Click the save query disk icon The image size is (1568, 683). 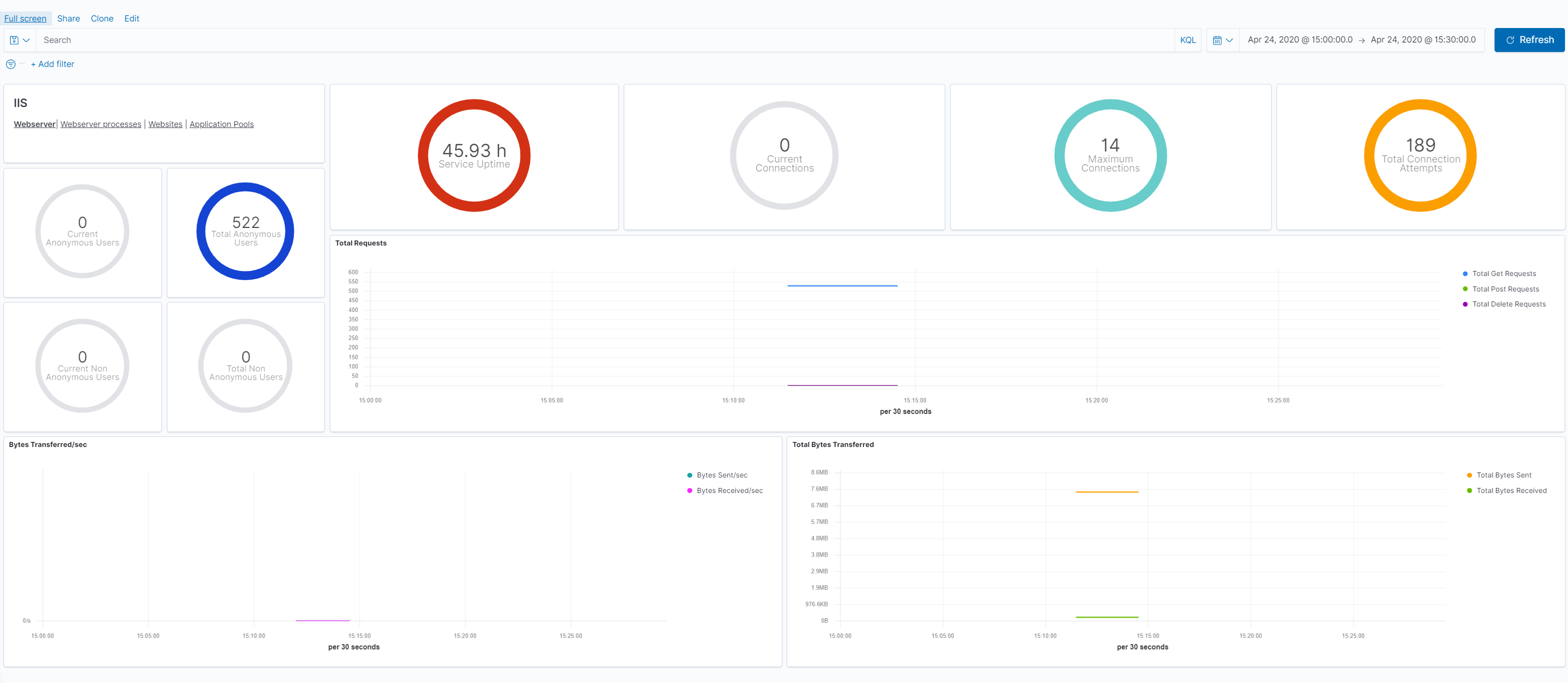click(14, 39)
